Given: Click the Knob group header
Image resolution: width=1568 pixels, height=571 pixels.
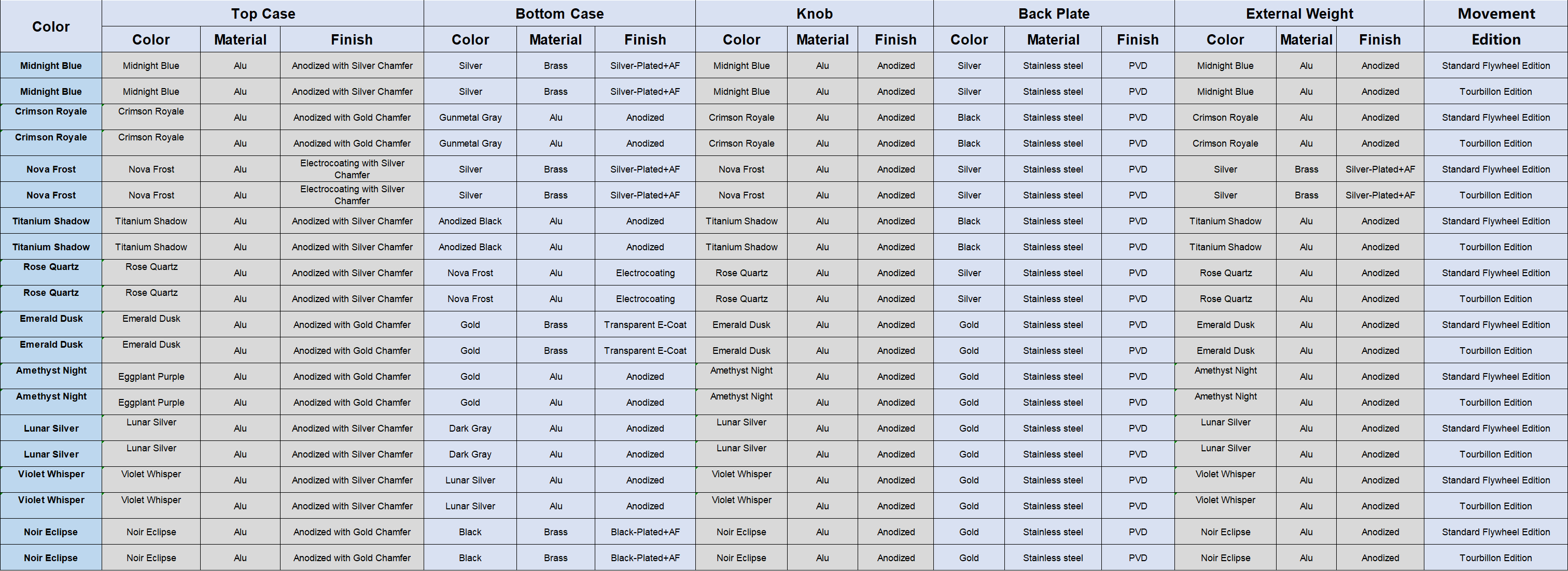Looking at the screenshot, I should point(814,13).
